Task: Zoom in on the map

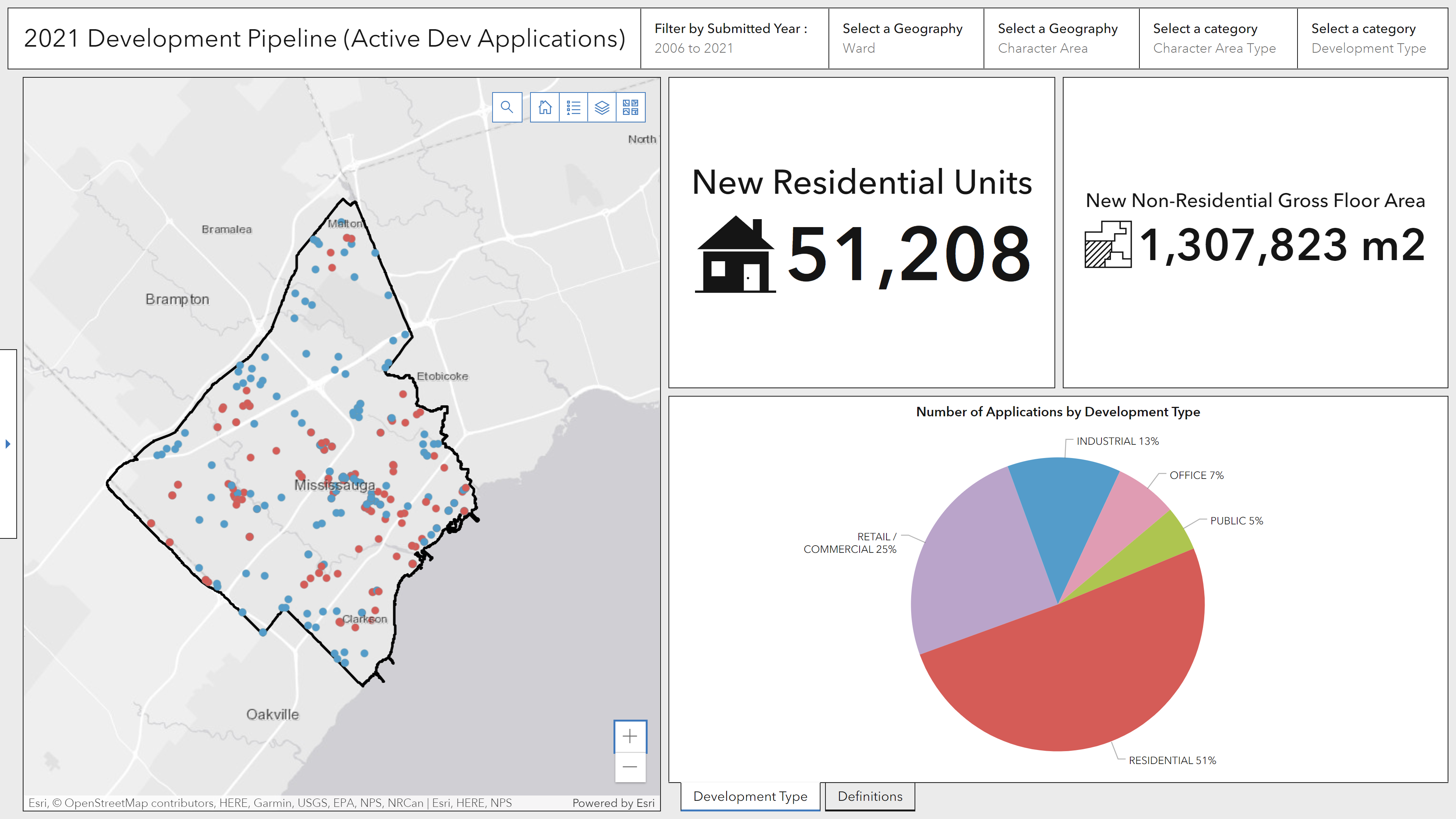Action: coord(630,736)
